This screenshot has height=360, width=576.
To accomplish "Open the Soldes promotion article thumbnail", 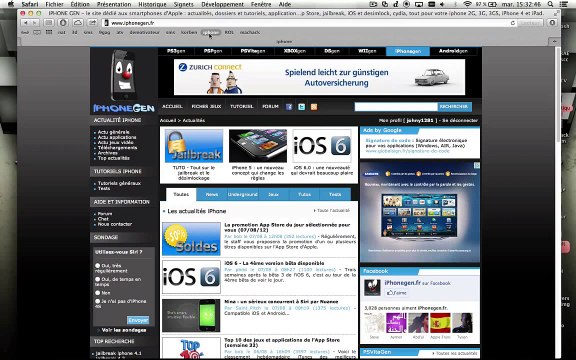I will (191, 239).
